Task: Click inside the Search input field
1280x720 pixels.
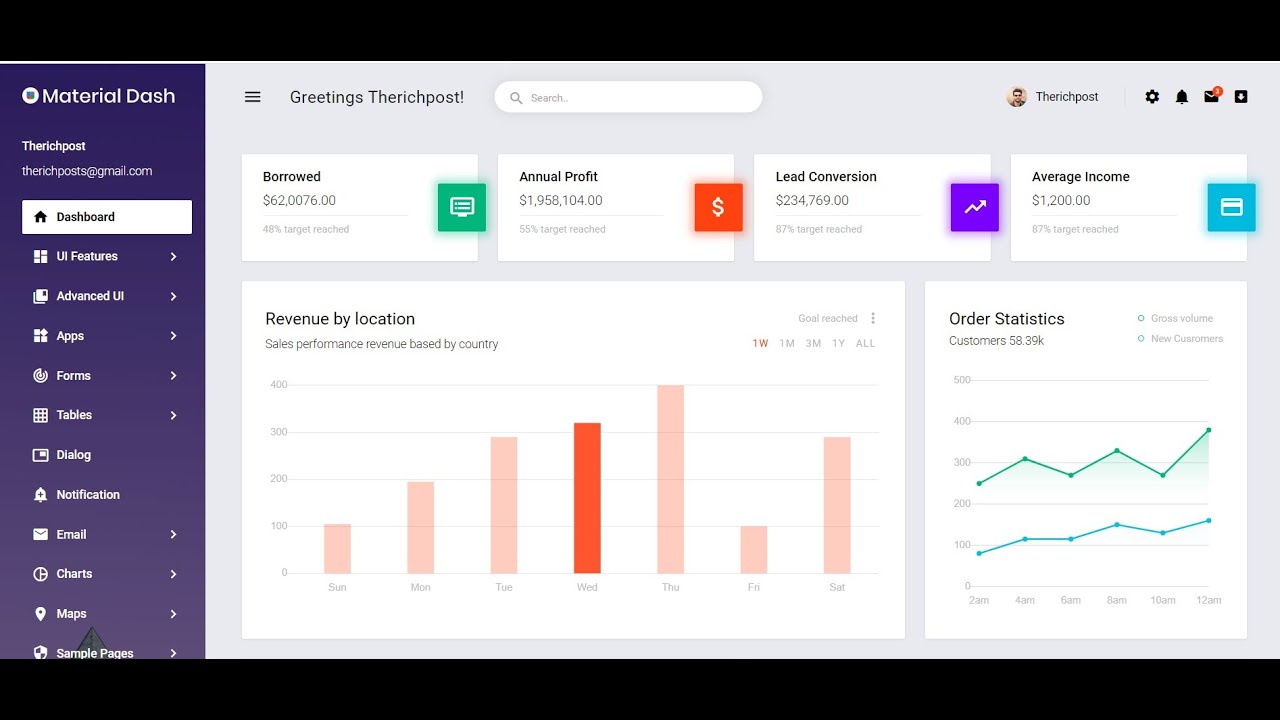Action: [628, 97]
